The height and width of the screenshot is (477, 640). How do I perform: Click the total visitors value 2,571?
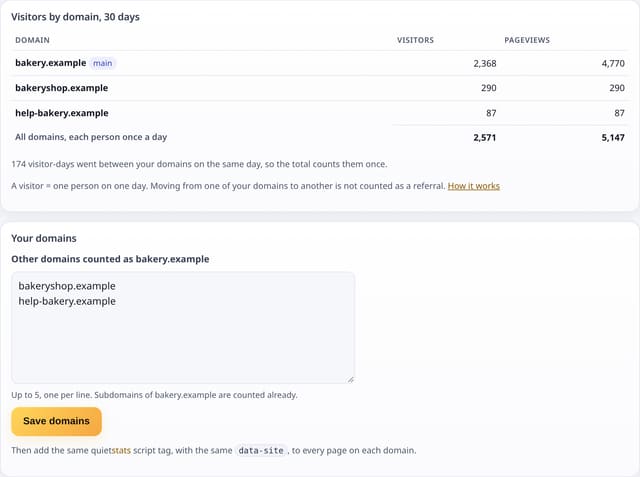tap(485, 138)
